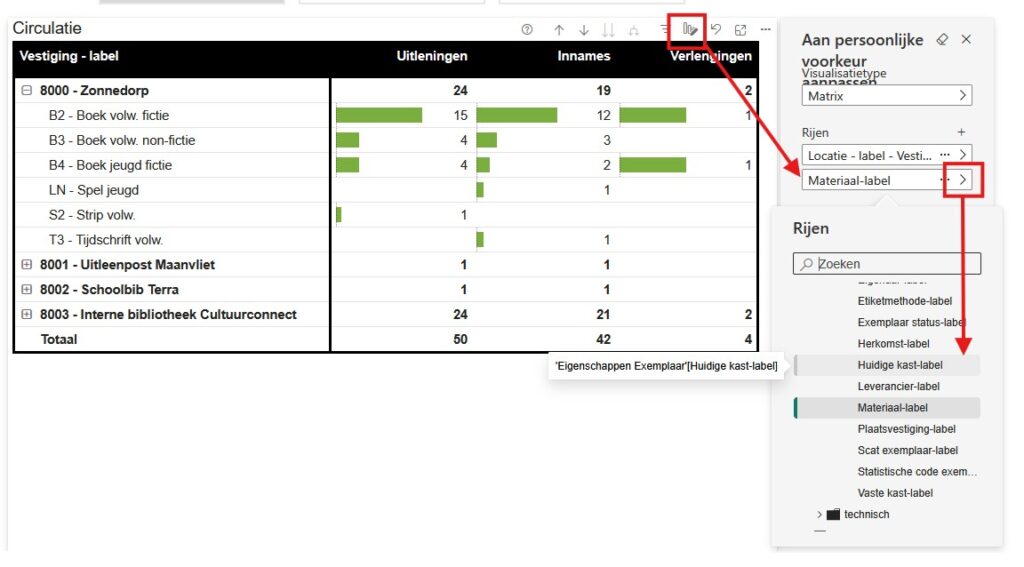
Task: Open focus mode for Circulatie visual
Action: (741, 30)
